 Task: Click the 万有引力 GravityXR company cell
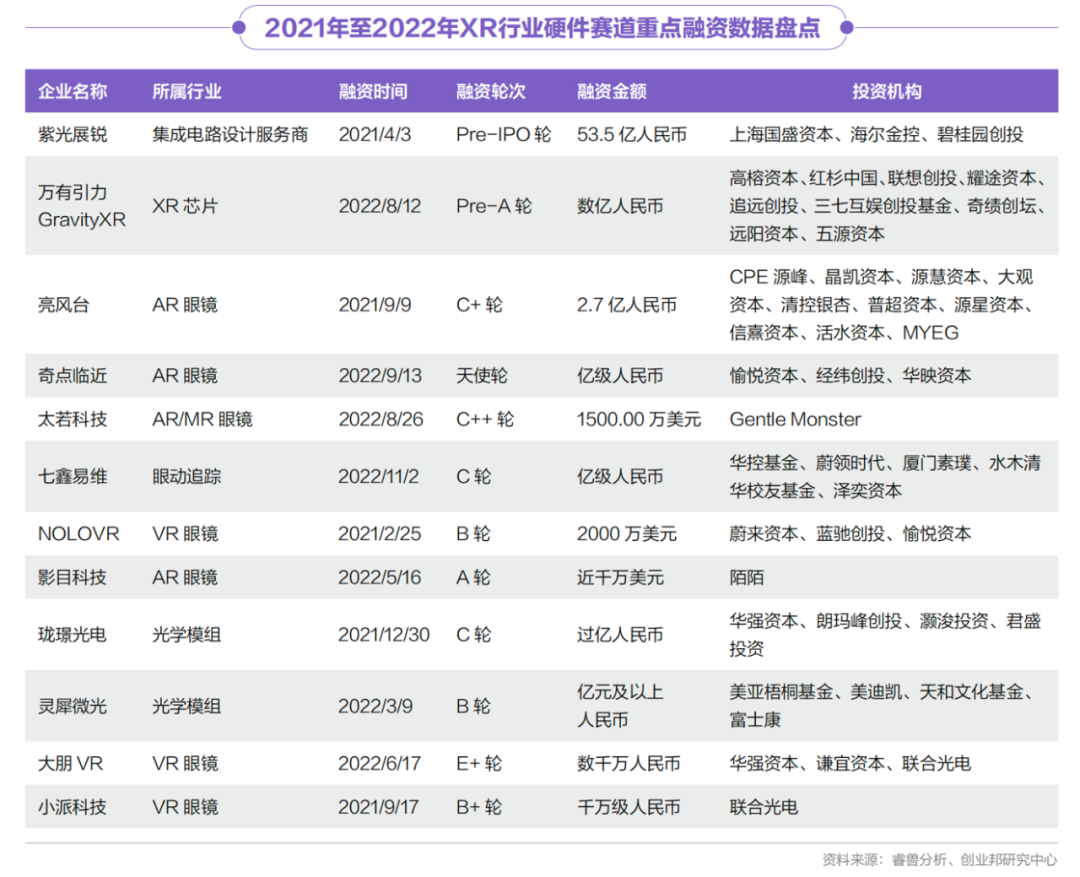coord(82,206)
